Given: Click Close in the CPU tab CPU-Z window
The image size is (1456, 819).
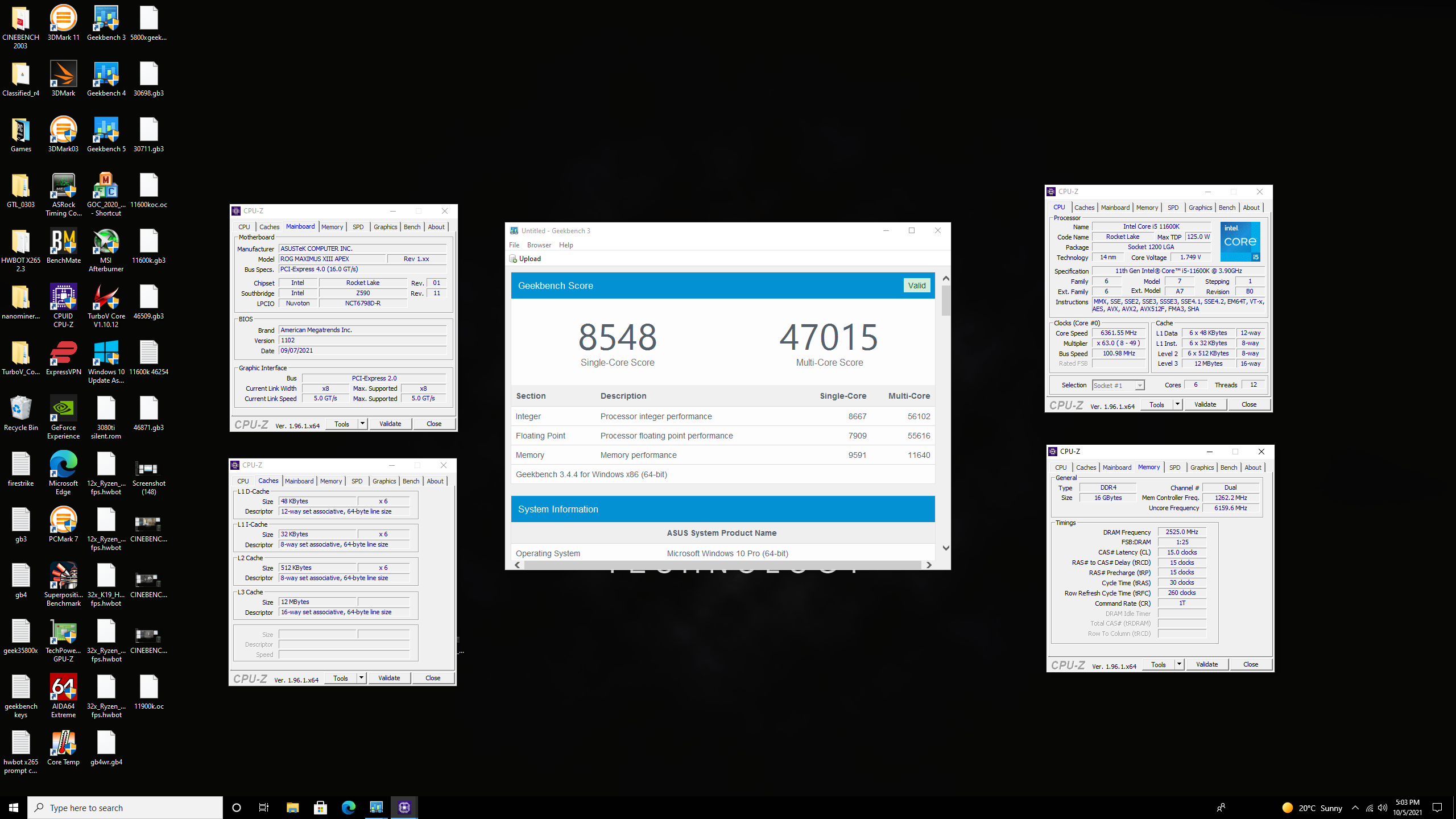Looking at the screenshot, I should 1249,404.
